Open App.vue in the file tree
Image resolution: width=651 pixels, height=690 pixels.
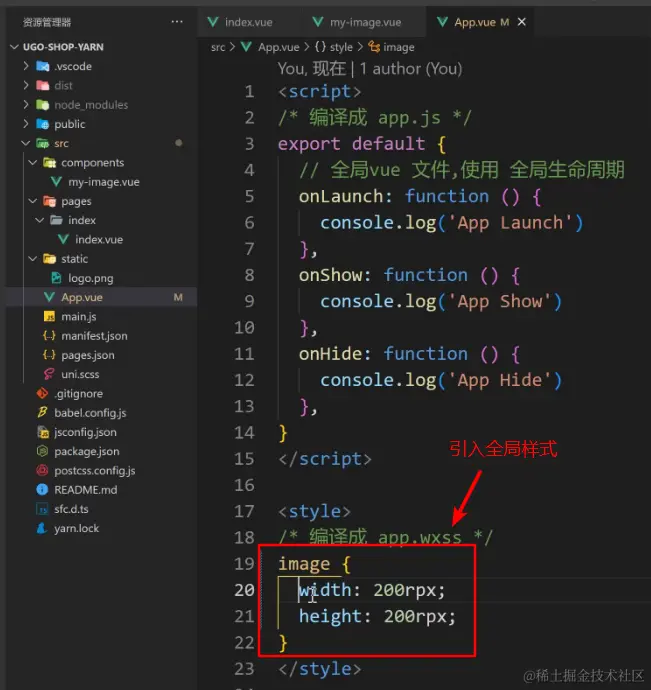coord(101,297)
